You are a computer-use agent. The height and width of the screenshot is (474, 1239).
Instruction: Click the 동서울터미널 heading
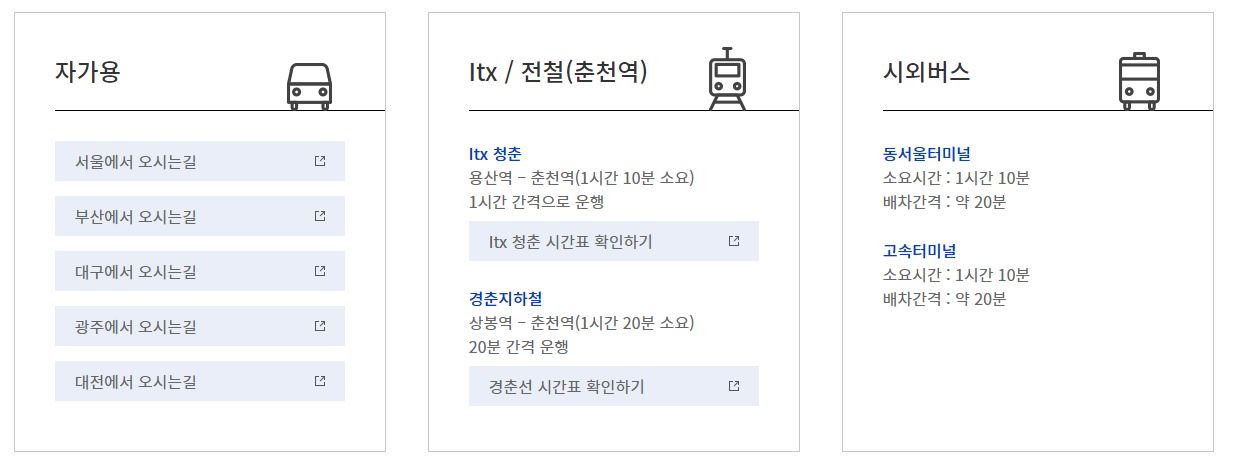tap(927, 154)
